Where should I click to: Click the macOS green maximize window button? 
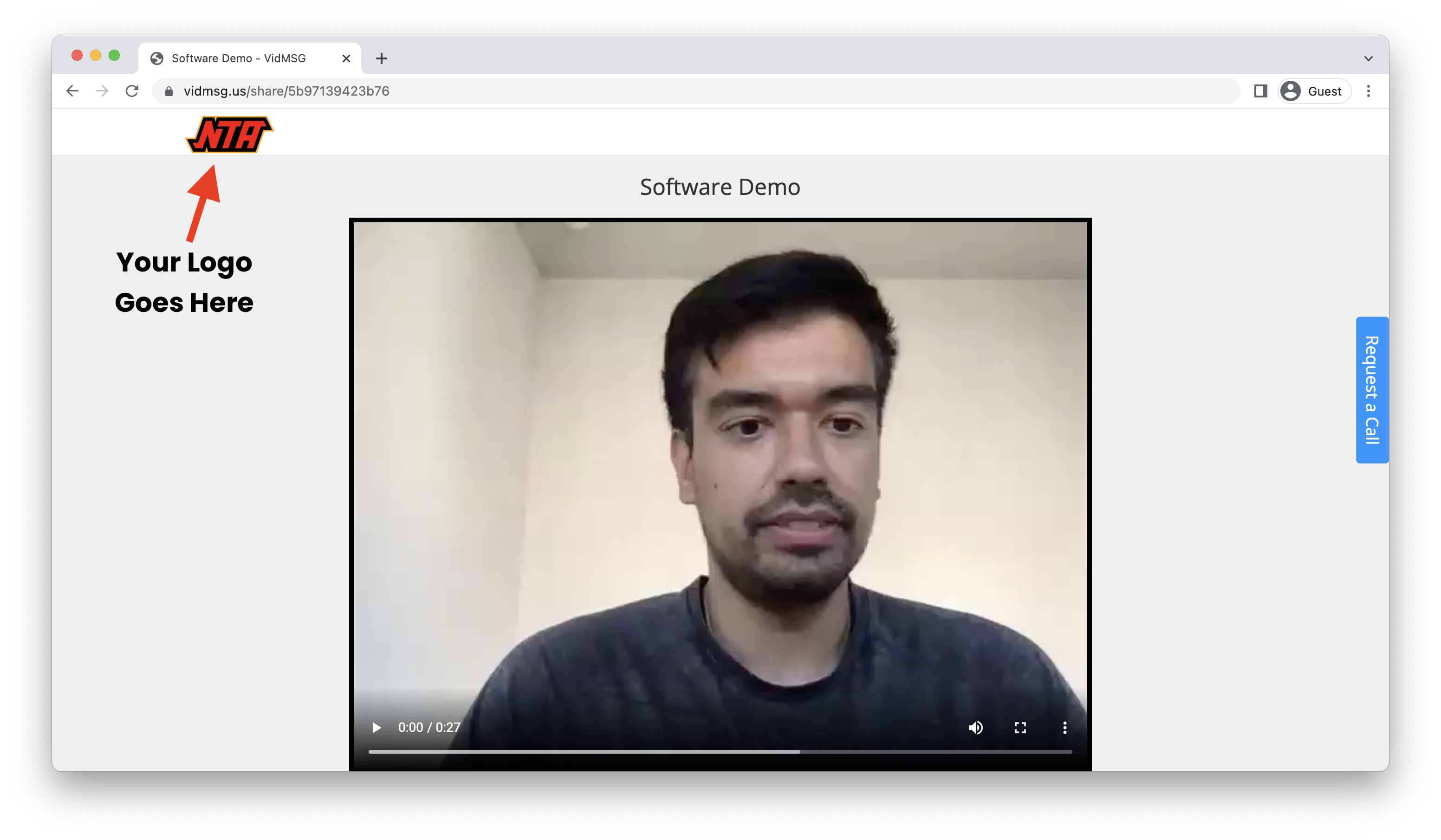pos(114,55)
